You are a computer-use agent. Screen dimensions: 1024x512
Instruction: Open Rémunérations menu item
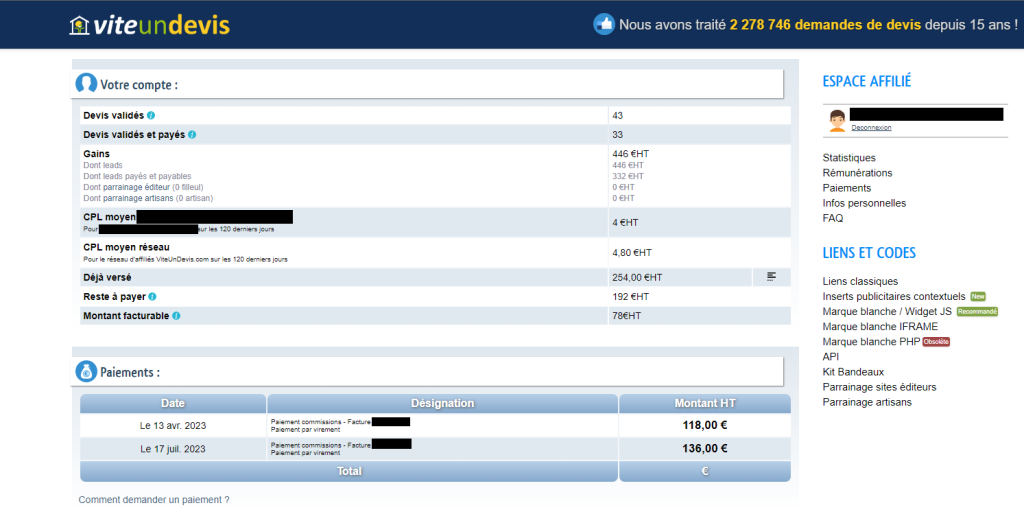tap(857, 173)
